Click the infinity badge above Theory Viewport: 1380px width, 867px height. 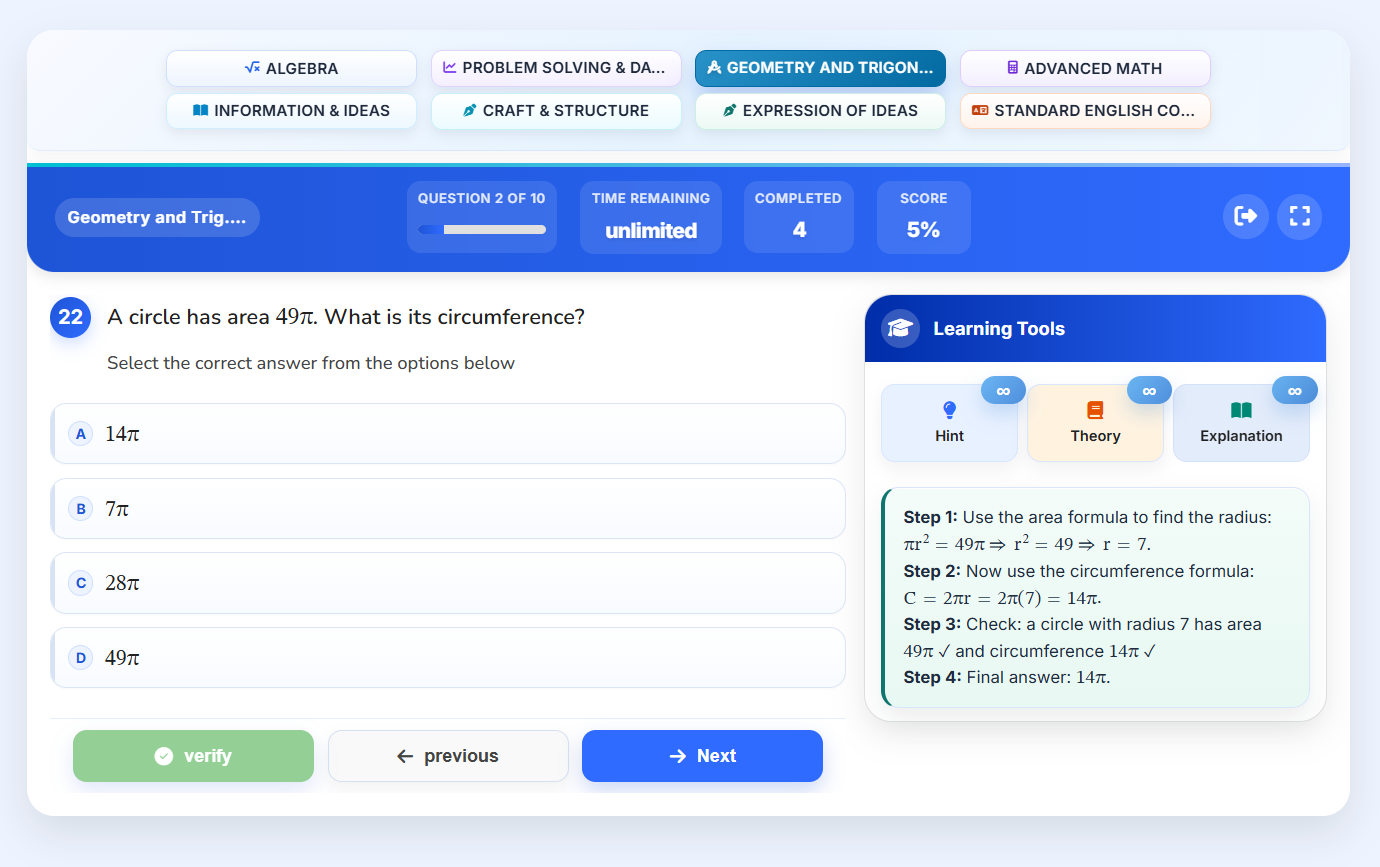pos(1149,390)
